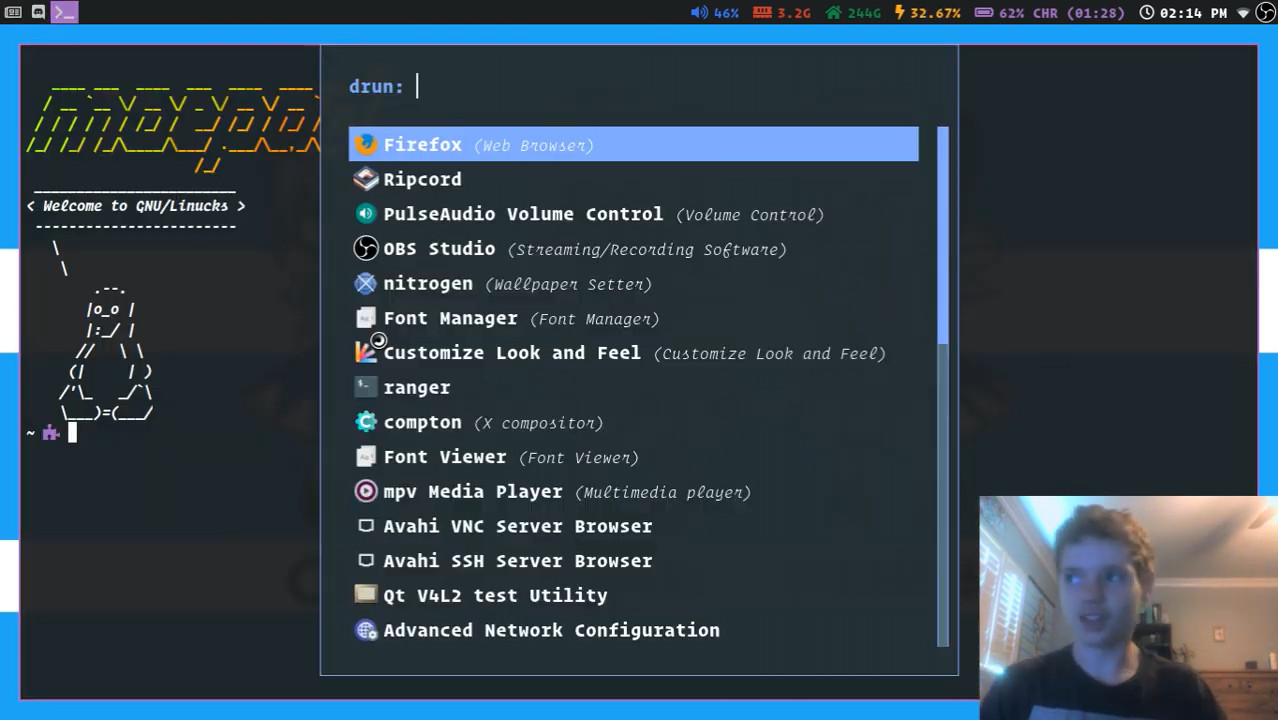1278x720 pixels.
Task: Click the mpv Media Player icon
Action: pos(366,492)
